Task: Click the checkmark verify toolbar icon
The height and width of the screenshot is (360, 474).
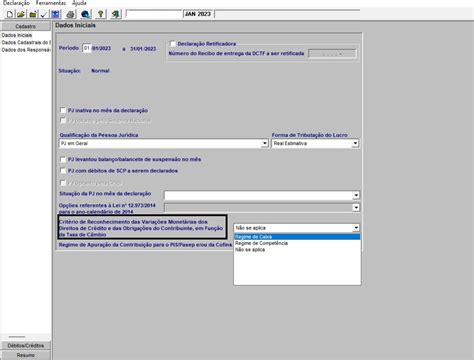Action: (44, 14)
